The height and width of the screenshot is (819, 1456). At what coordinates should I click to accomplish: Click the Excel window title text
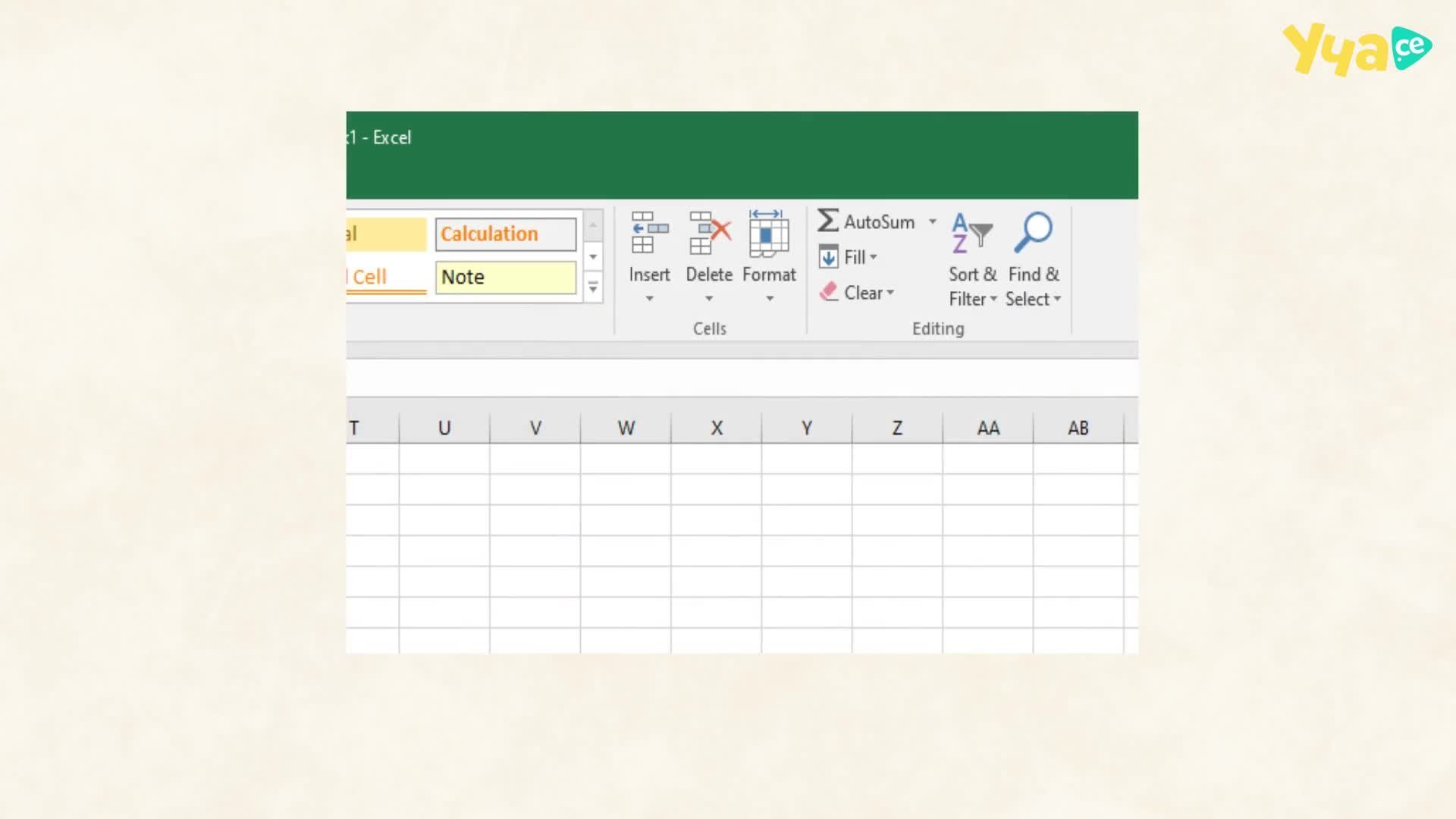(x=379, y=137)
